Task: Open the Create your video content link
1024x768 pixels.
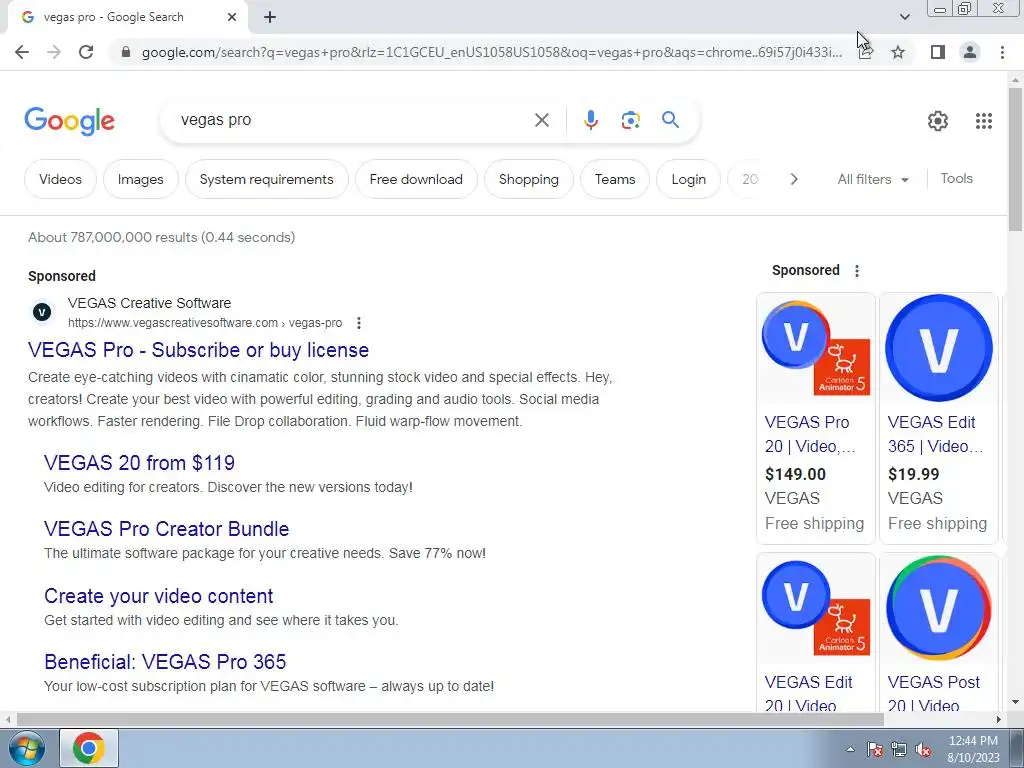Action: (x=159, y=596)
